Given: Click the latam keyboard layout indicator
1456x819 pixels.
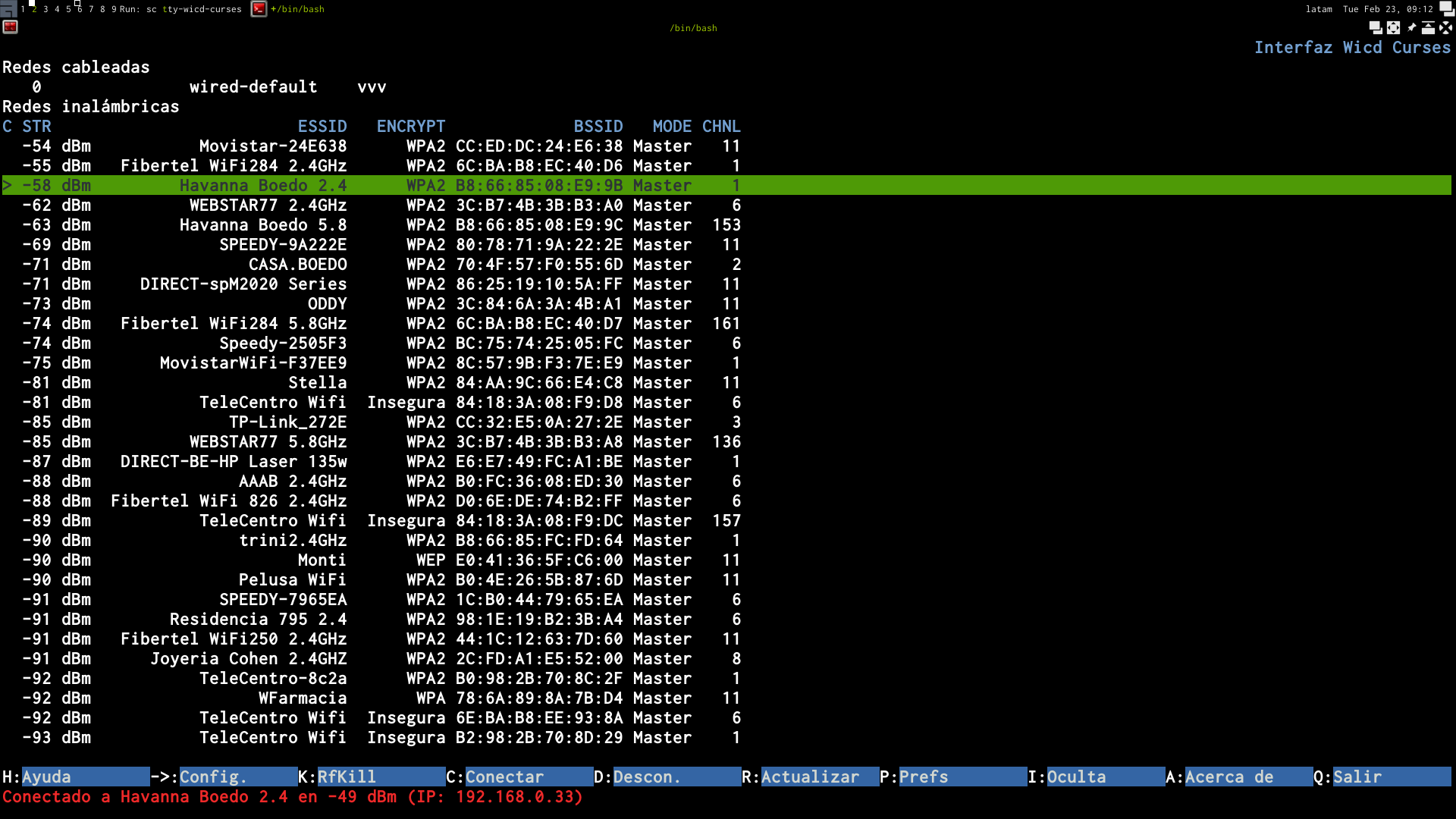Looking at the screenshot, I should [x=1319, y=9].
